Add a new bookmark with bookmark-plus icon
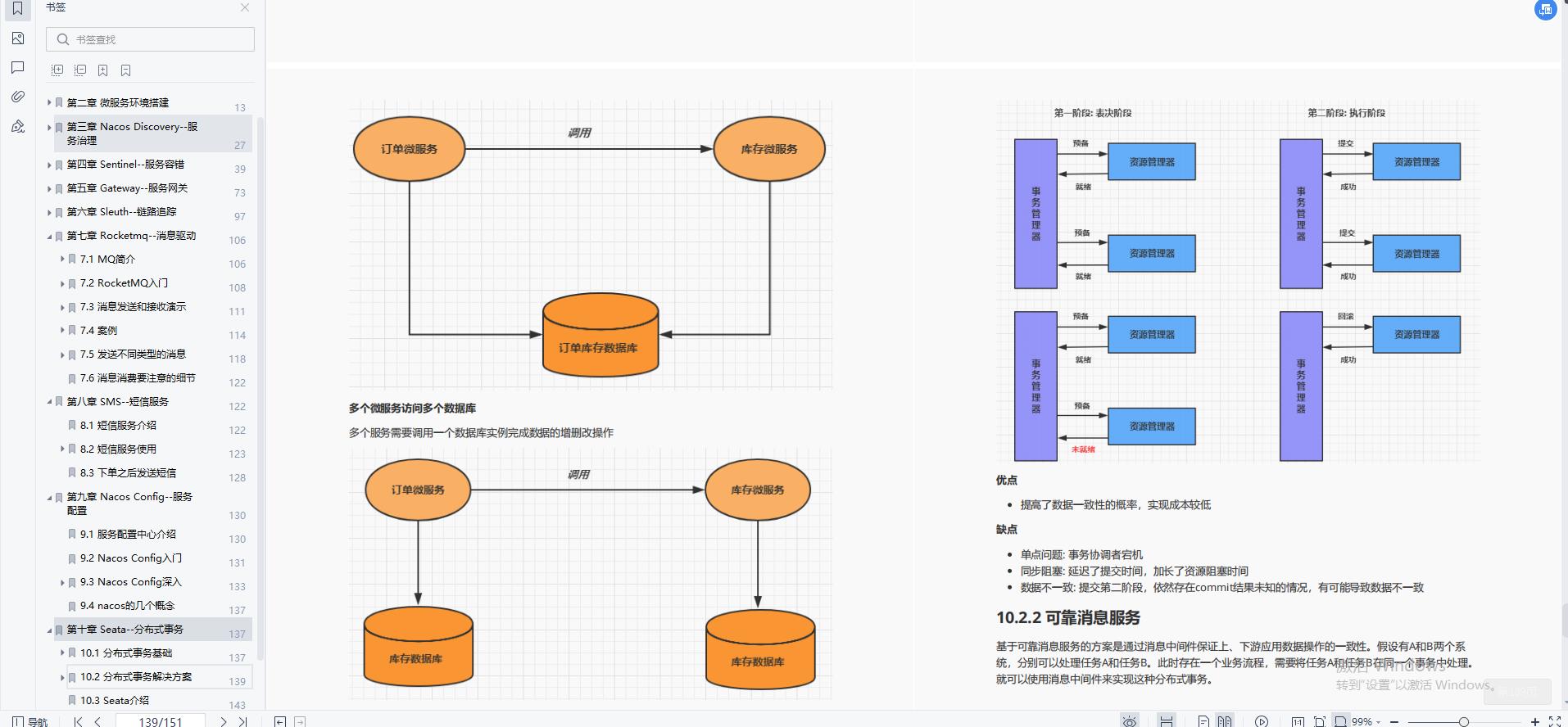Screen dimensions: 1568x727 tap(103, 70)
